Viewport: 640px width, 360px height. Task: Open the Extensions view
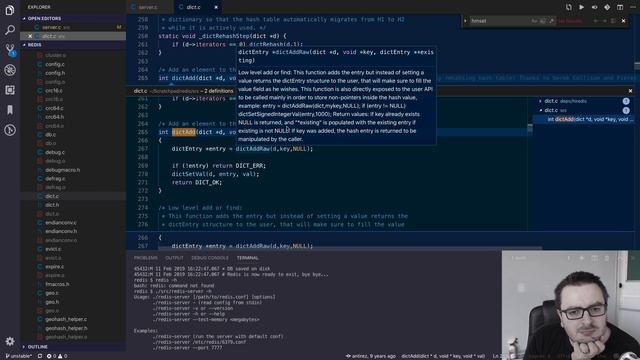point(10,90)
